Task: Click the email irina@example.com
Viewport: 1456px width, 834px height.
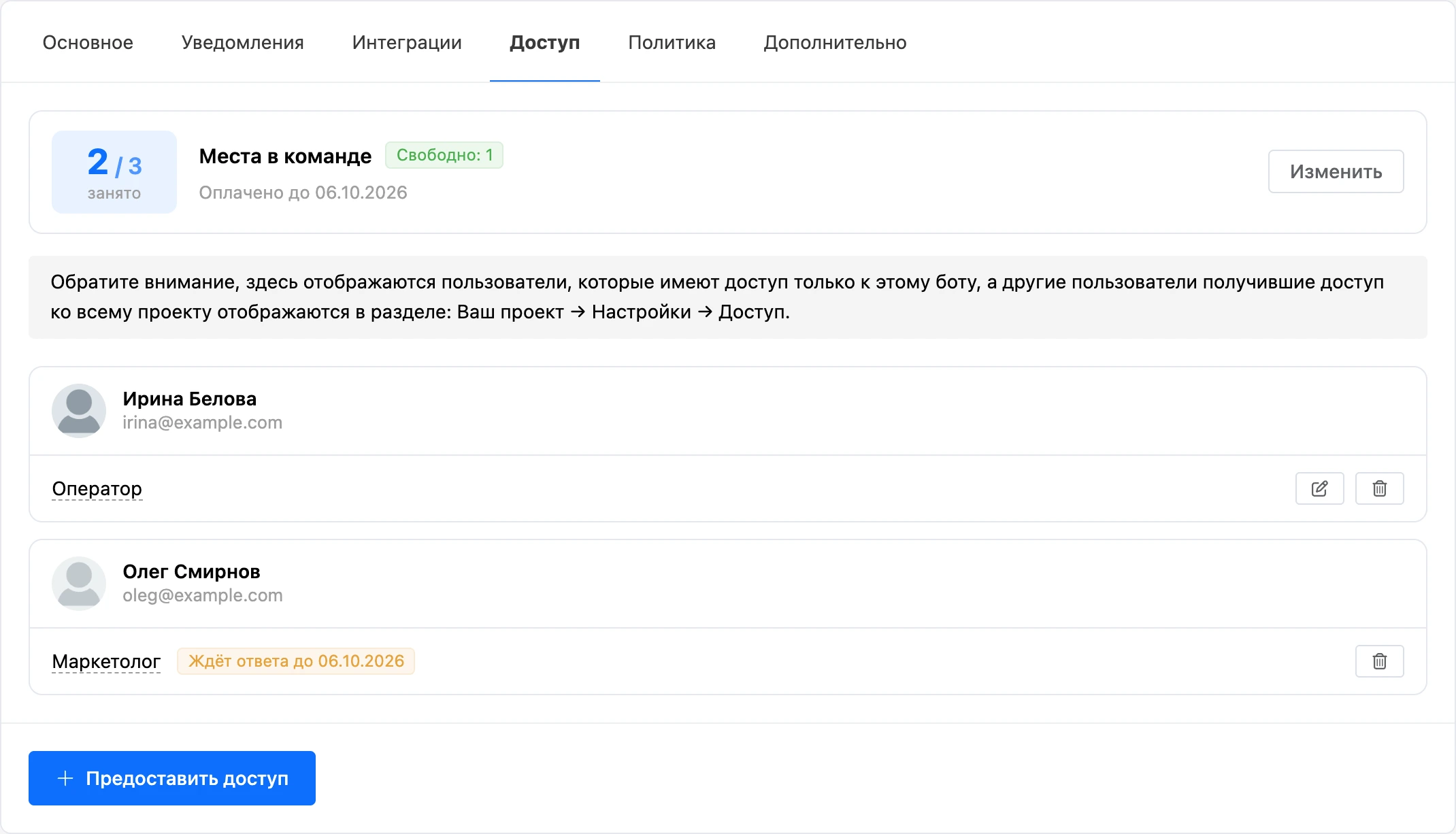Action: tap(202, 422)
